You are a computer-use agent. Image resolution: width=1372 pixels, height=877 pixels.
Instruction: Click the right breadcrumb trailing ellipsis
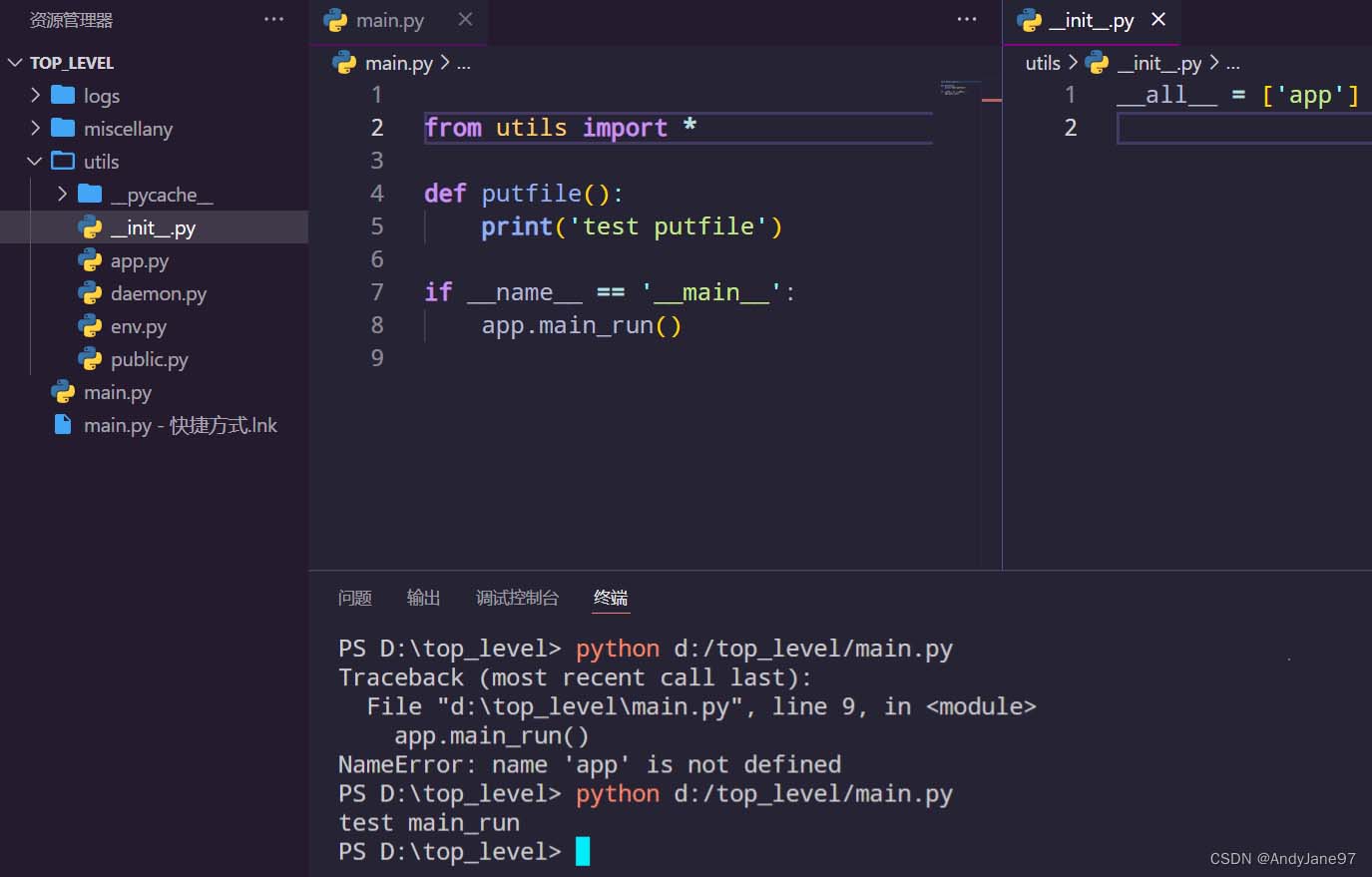pyautogui.click(x=1233, y=65)
